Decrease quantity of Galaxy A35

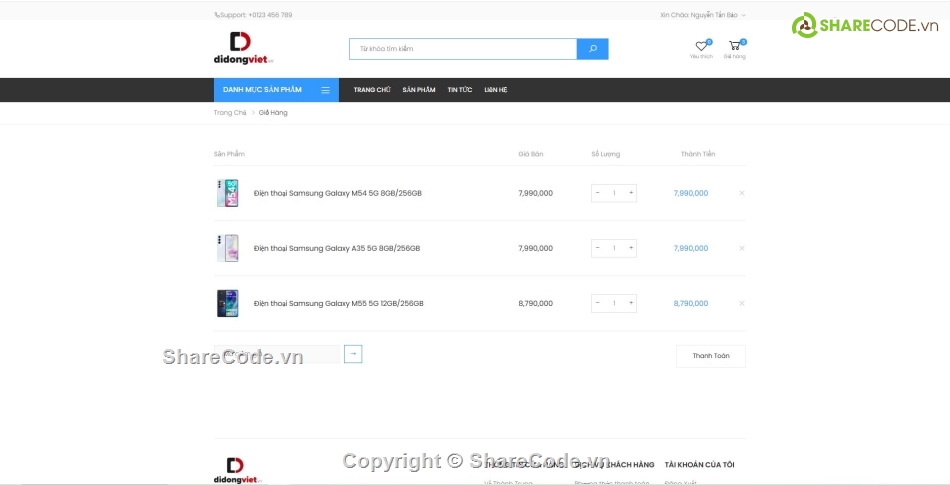coord(597,248)
